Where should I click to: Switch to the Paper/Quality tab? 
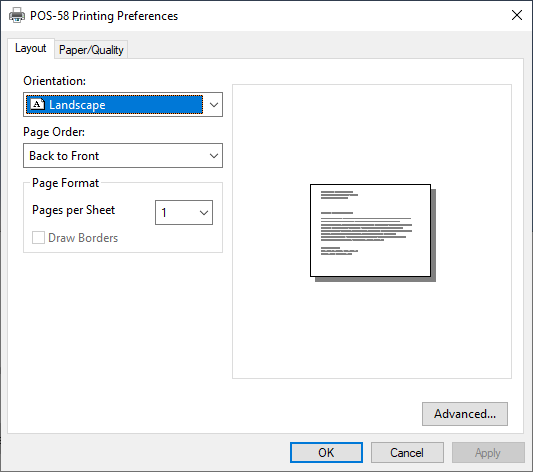91,50
